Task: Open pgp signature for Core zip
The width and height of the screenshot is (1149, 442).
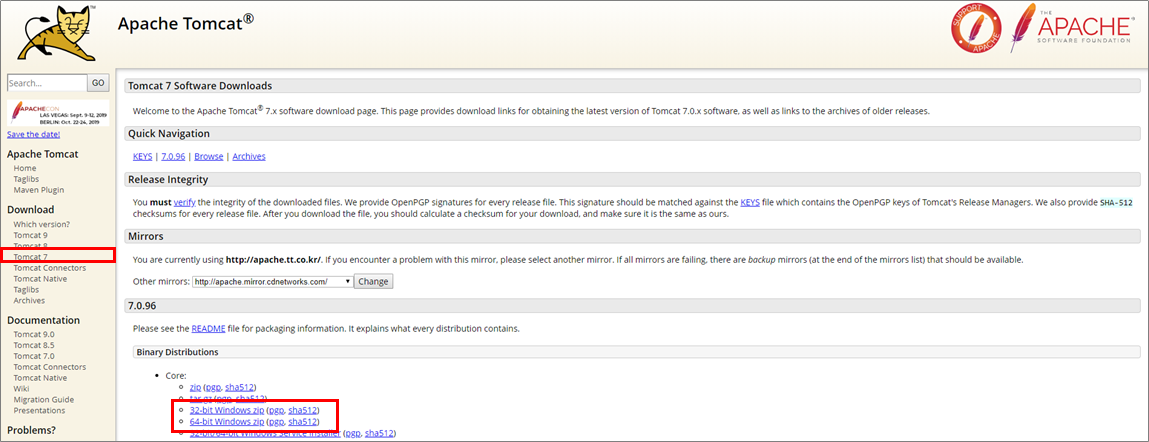Action: point(213,387)
